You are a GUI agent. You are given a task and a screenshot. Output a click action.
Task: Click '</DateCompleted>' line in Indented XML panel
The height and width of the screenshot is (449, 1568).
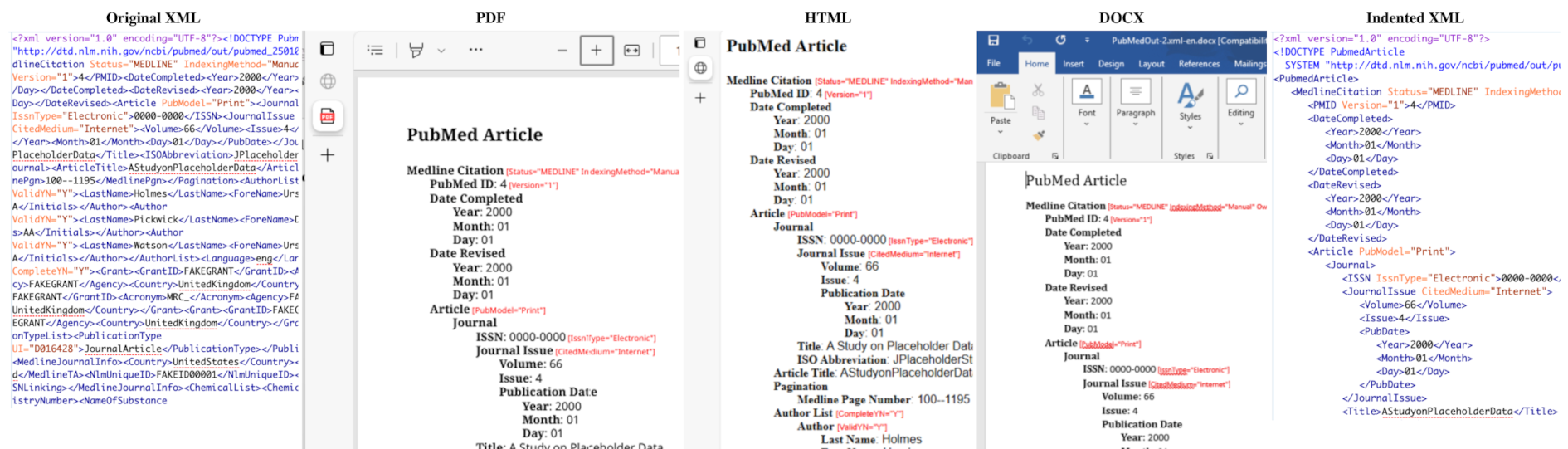pos(1353,172)
